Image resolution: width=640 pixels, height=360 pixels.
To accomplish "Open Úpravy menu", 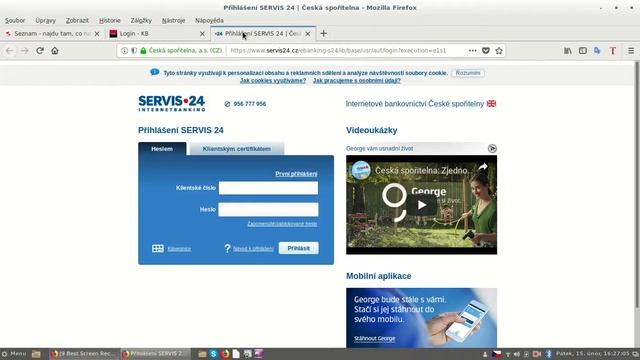I will [x=45, y=20].
